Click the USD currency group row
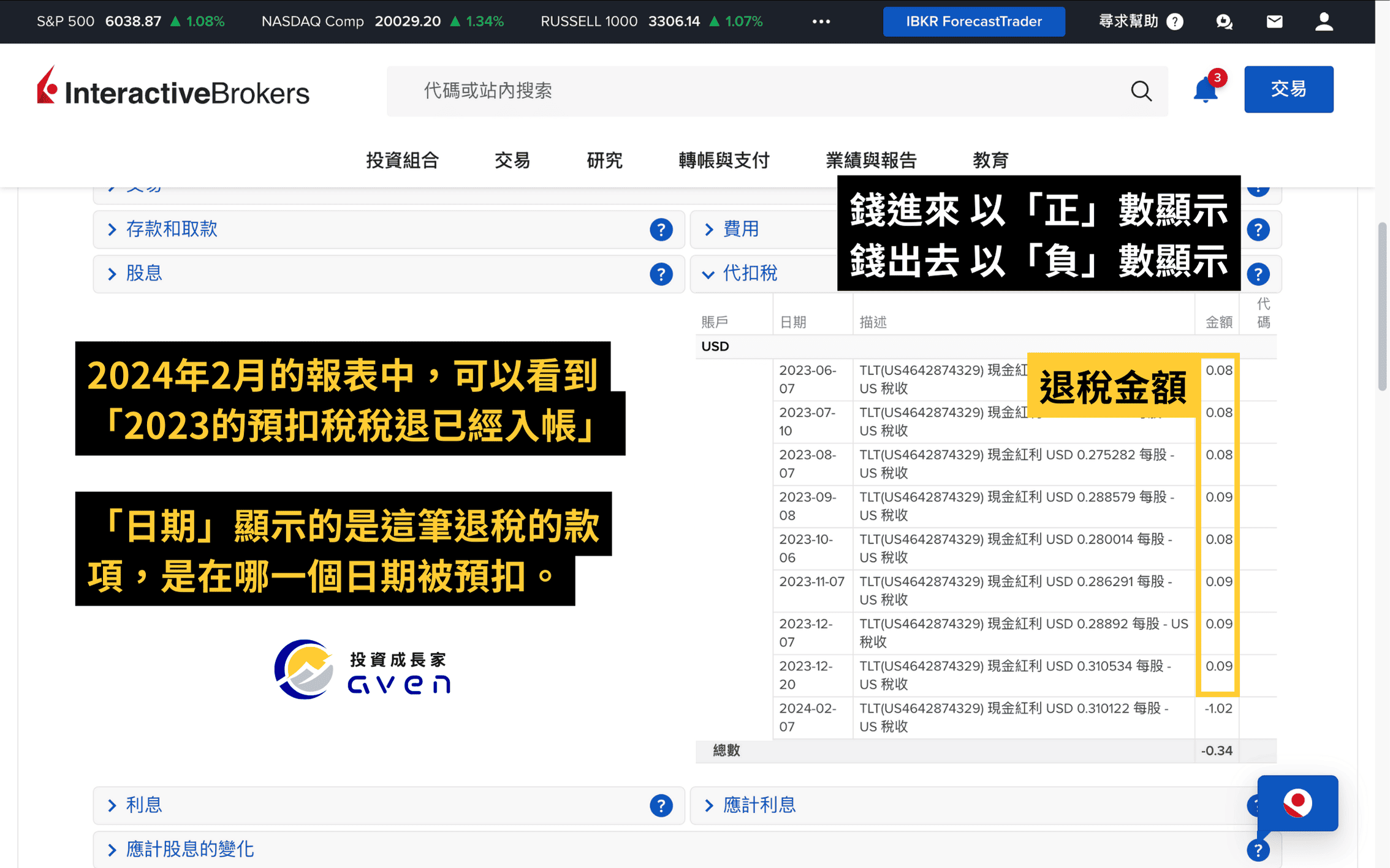Screen dimensions: 1390x868 point(986,347)
